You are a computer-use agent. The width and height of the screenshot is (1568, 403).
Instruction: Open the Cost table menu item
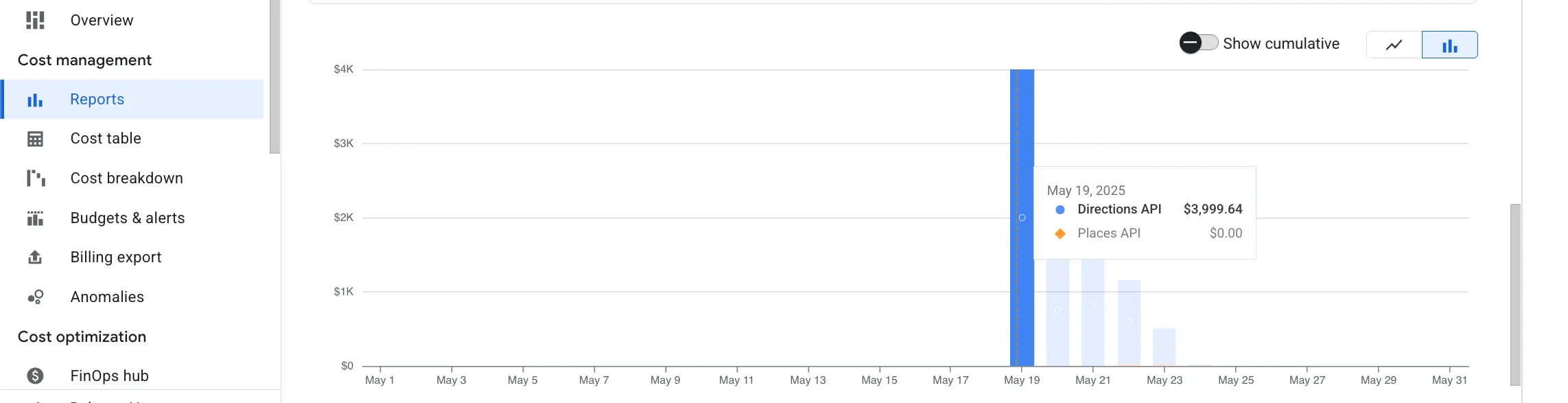106,139
